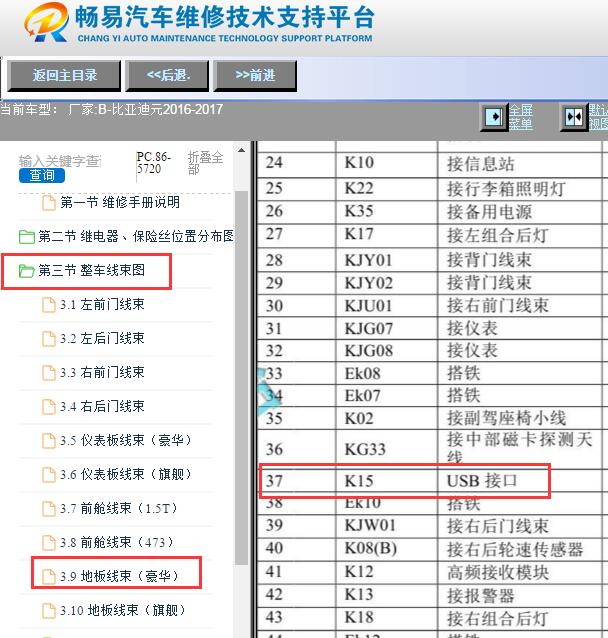This screenshot has height=638, width=608.
Task: Click page icon beside 3.7 前舱线束（1.5T）
Action: coord(49,509)
